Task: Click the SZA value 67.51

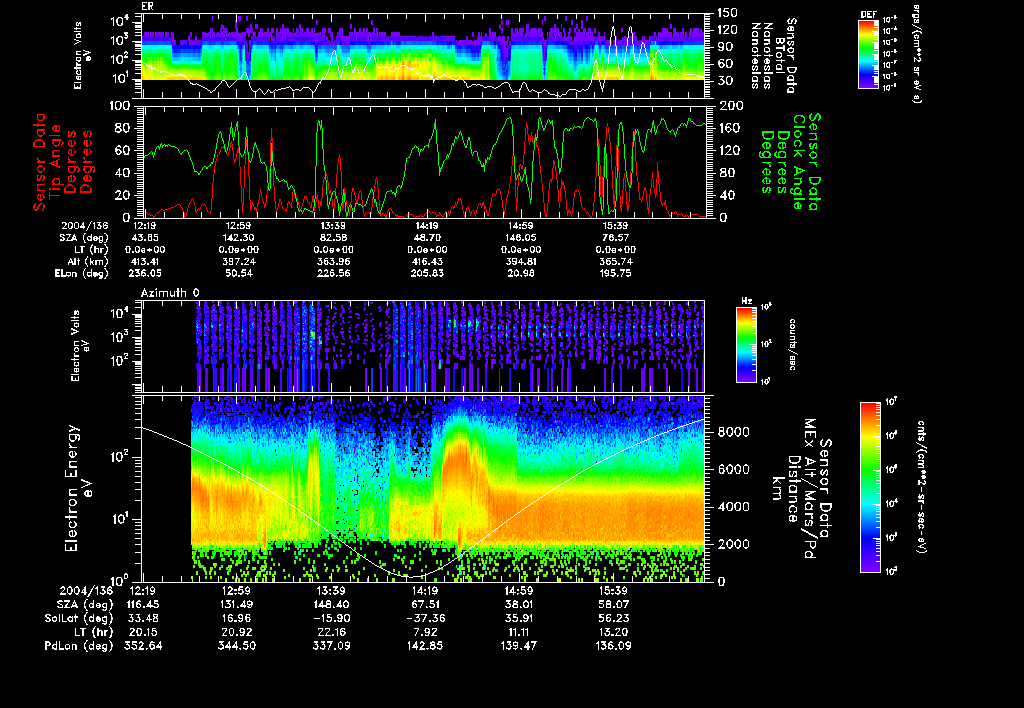Action: coord(425,604)
